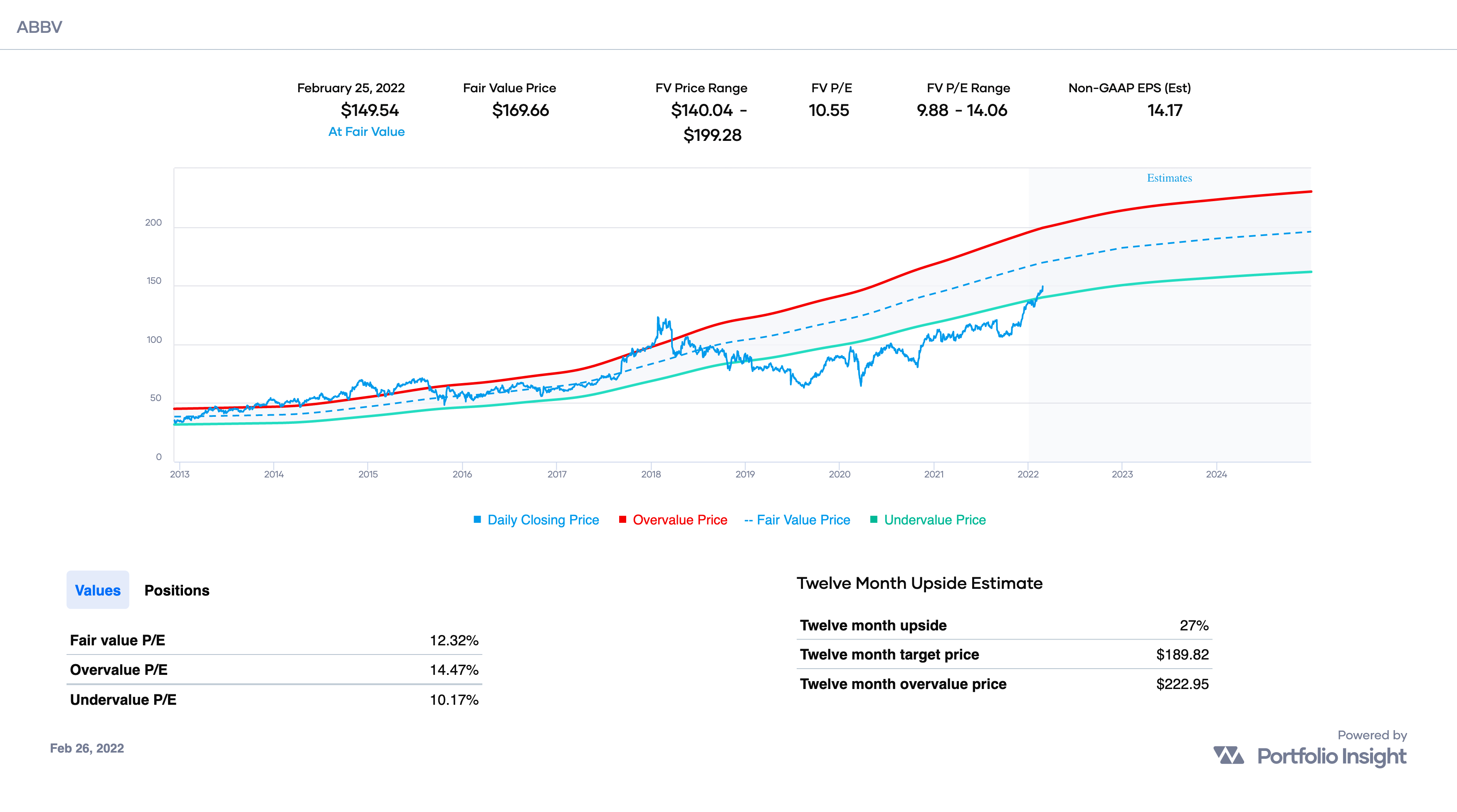Image resolution: width=1457 pixels, height=812 pixels.
Task: Click the Estimates label in chart
Action: point(1169,178)
